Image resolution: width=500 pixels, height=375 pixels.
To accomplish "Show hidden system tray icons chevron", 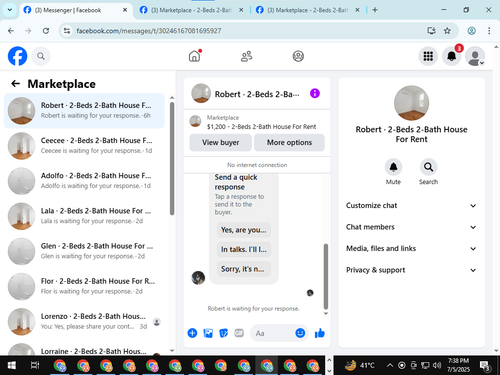I will click(x=389, y=366).
